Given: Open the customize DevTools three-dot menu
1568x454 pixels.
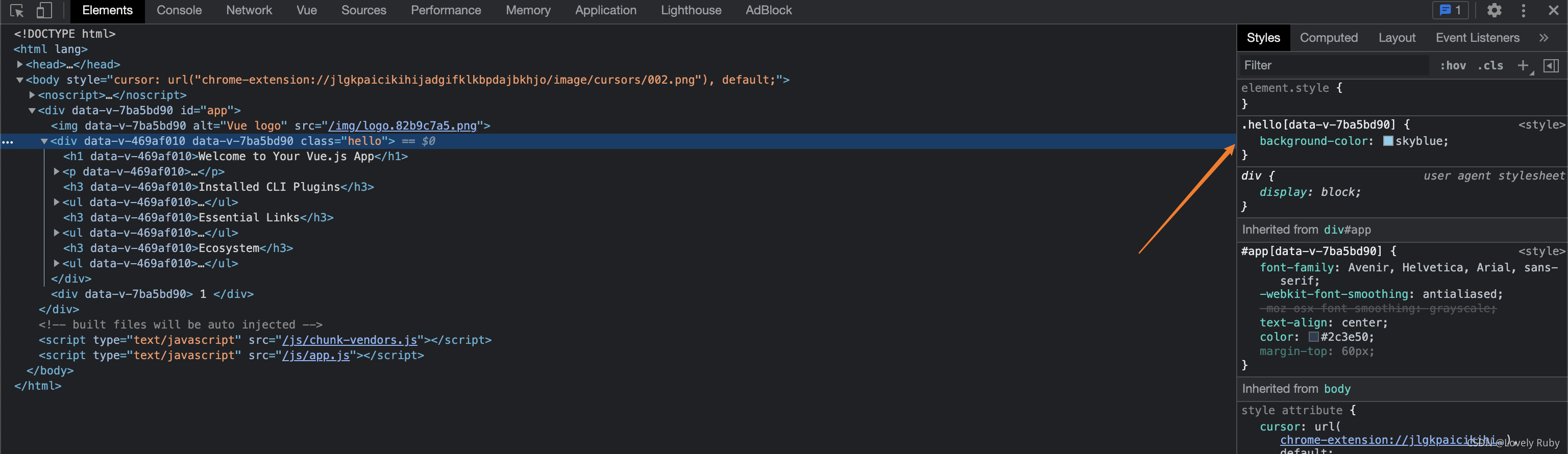Looking at the screenshot, I should tap(1524, 10).
